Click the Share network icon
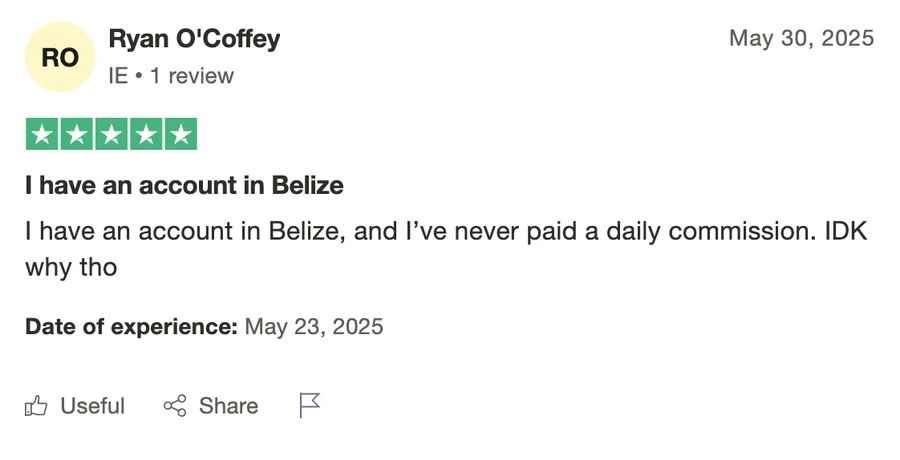This screenshot has height=460, width=900. coord(175,405)
